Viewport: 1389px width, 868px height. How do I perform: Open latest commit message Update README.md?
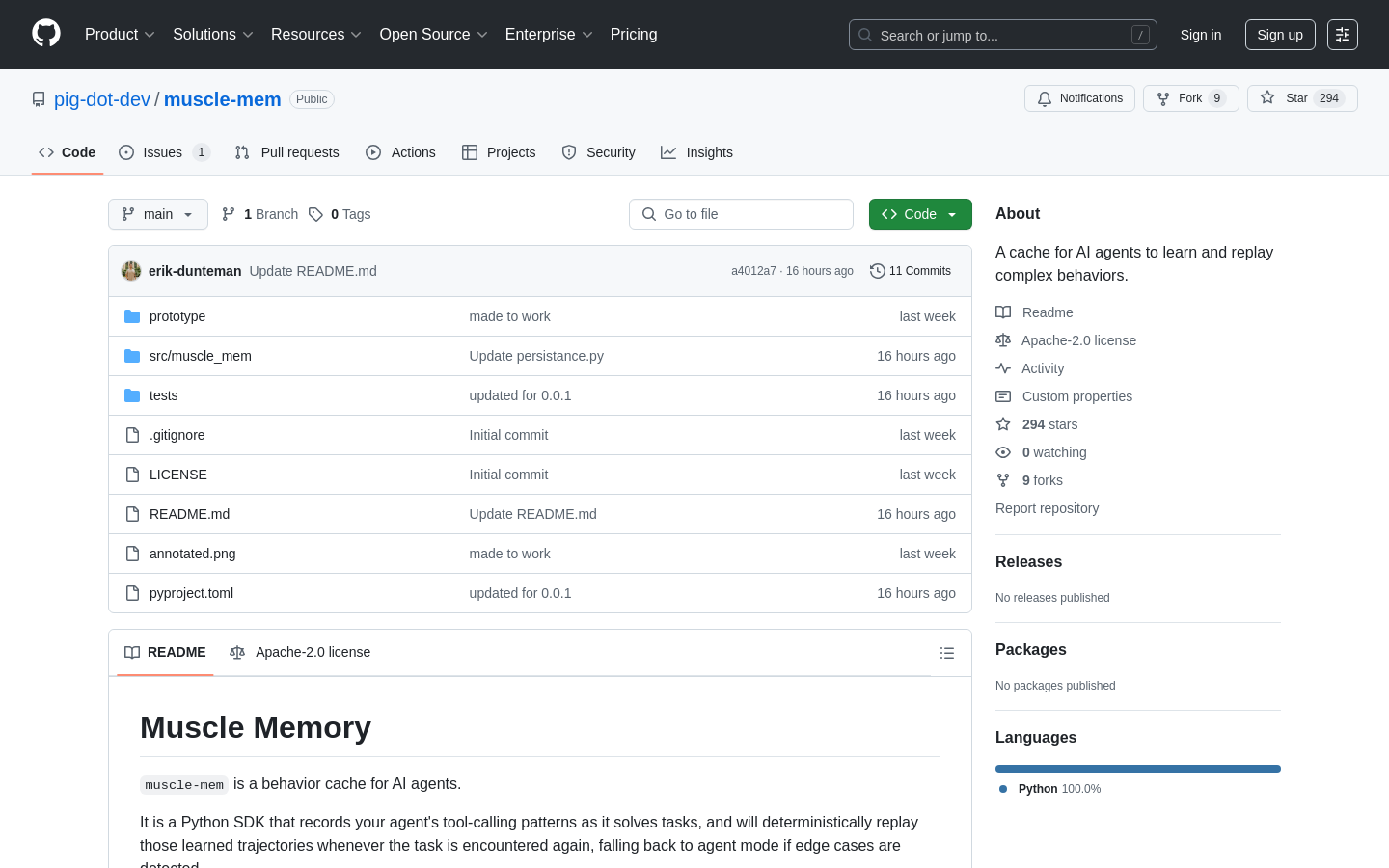(313, 271)
